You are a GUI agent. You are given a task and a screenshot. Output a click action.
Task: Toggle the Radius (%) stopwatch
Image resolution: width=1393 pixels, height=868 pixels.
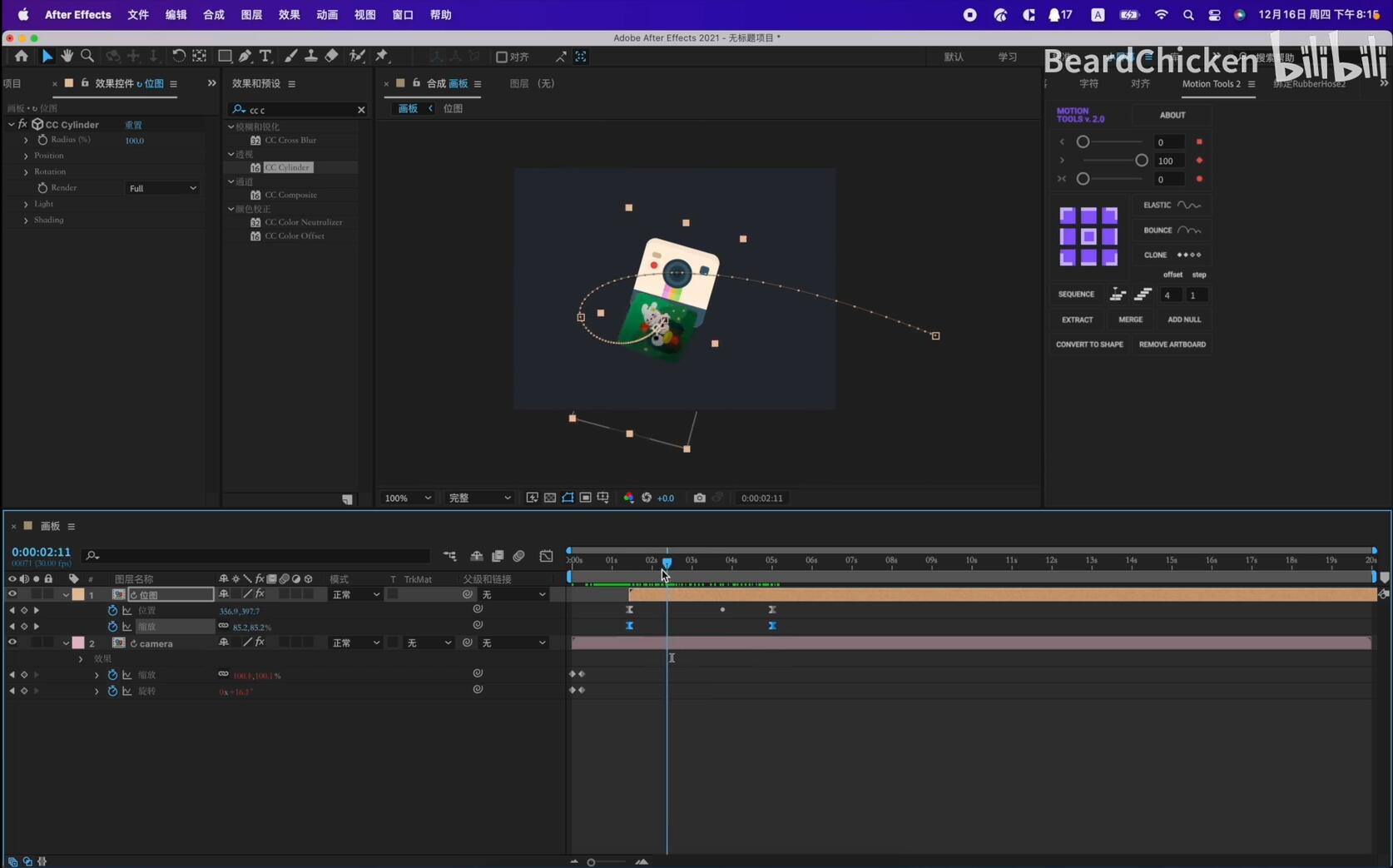point(42,140)
